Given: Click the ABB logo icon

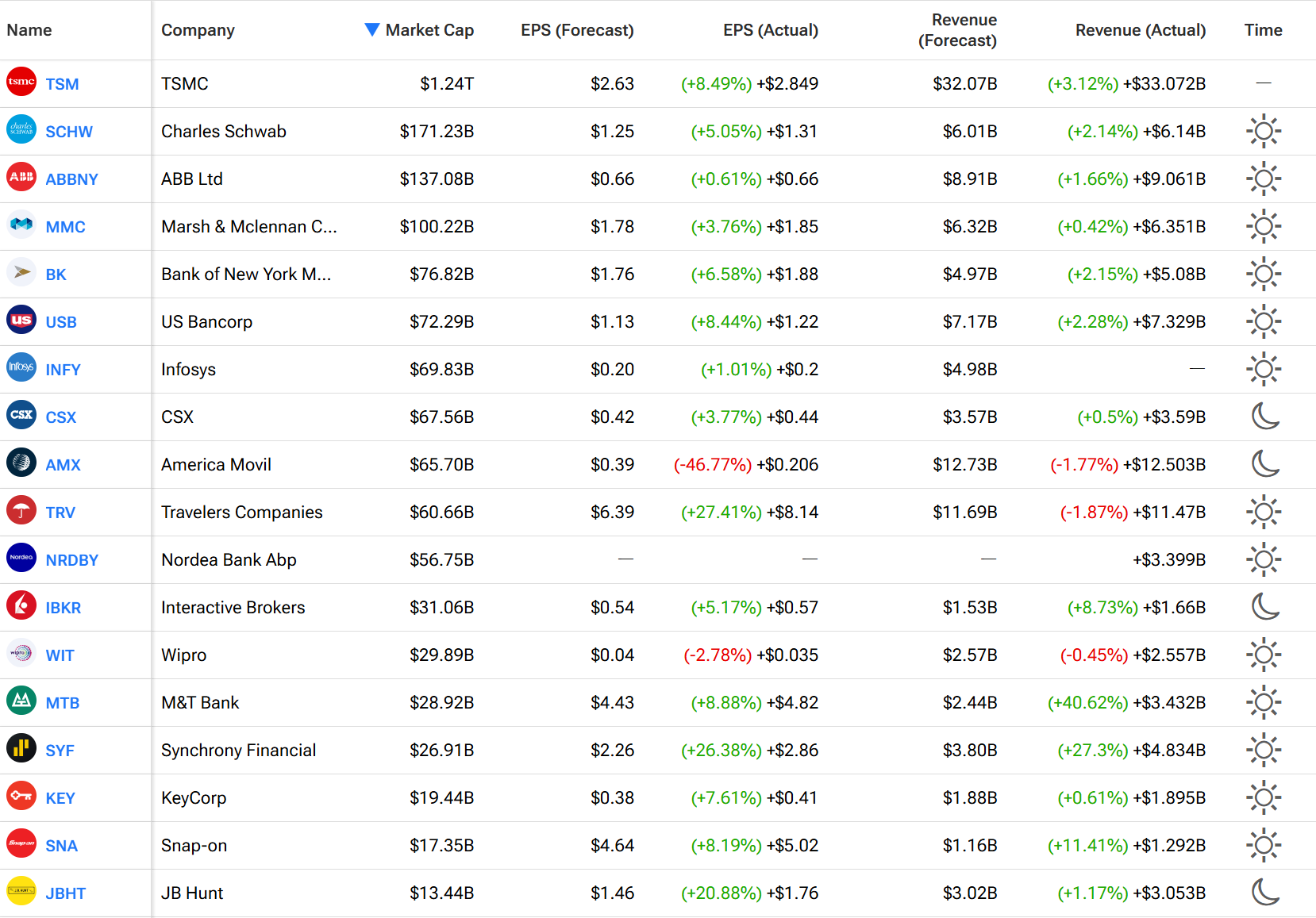Looking at the screenshot, I should [x=21, y=177].
